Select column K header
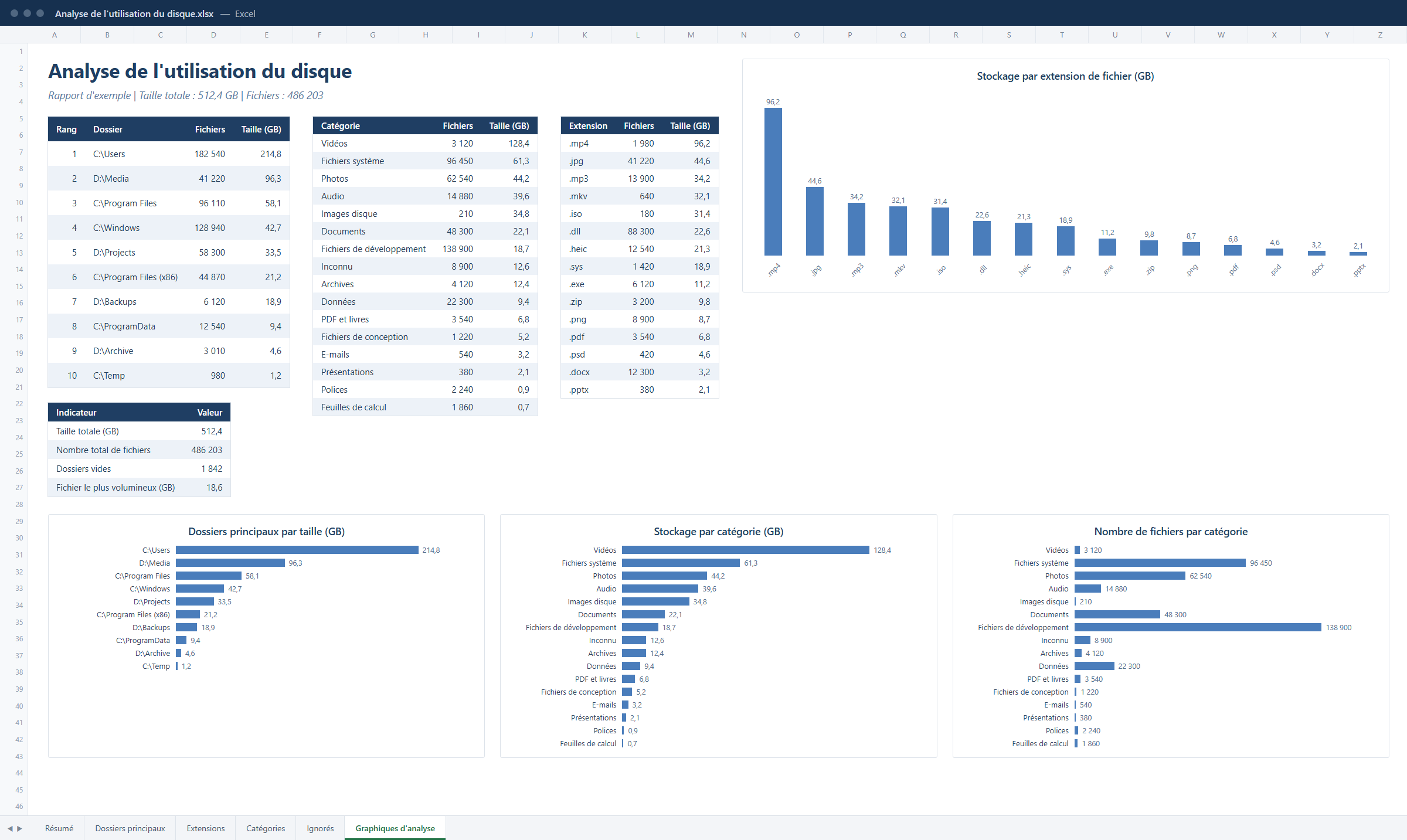The height and width of the screenshot is (840, 1407). [x=585, y=35]
